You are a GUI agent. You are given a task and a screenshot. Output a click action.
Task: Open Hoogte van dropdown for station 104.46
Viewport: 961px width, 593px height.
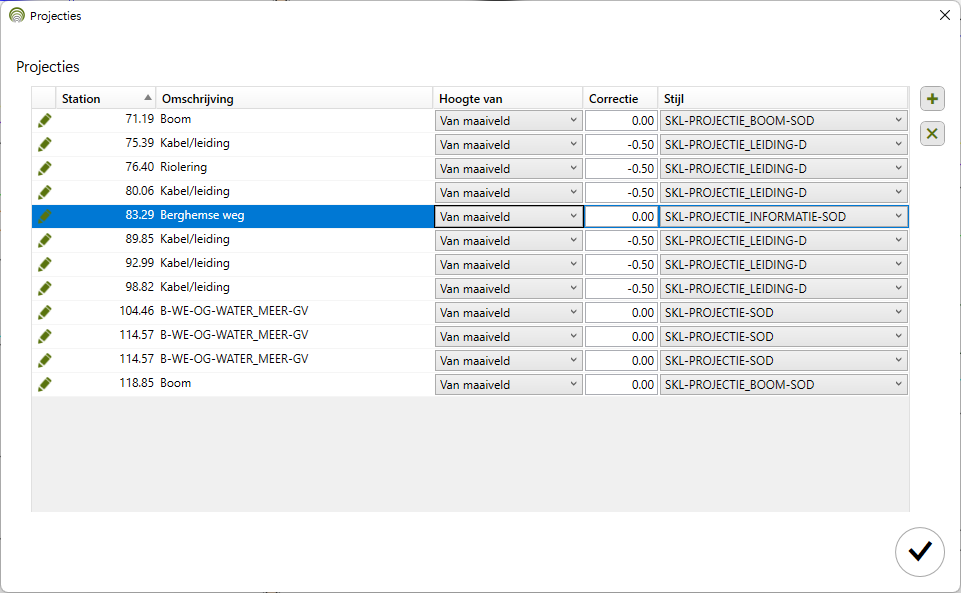pos(509,312)
